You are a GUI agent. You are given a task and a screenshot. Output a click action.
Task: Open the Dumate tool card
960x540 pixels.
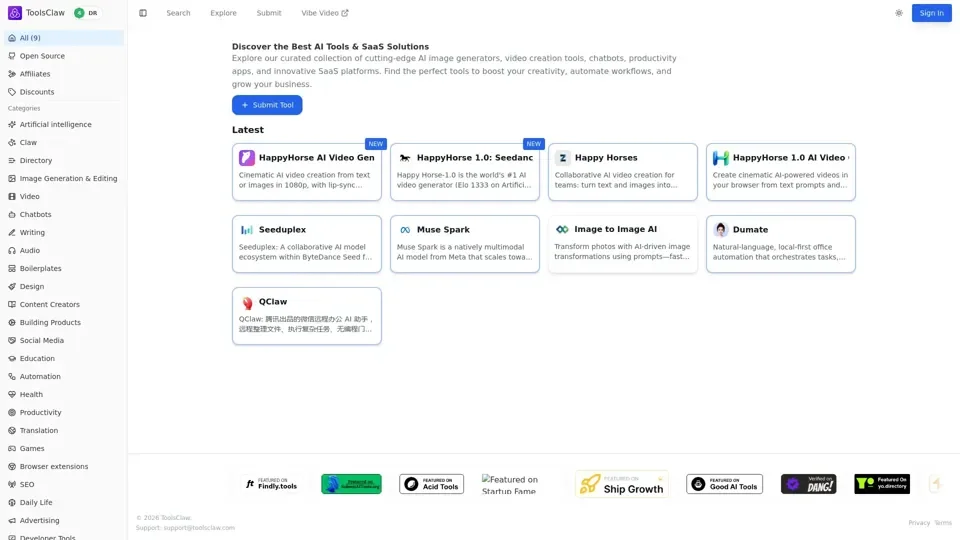pyautogui.click(x=781, y=244)
